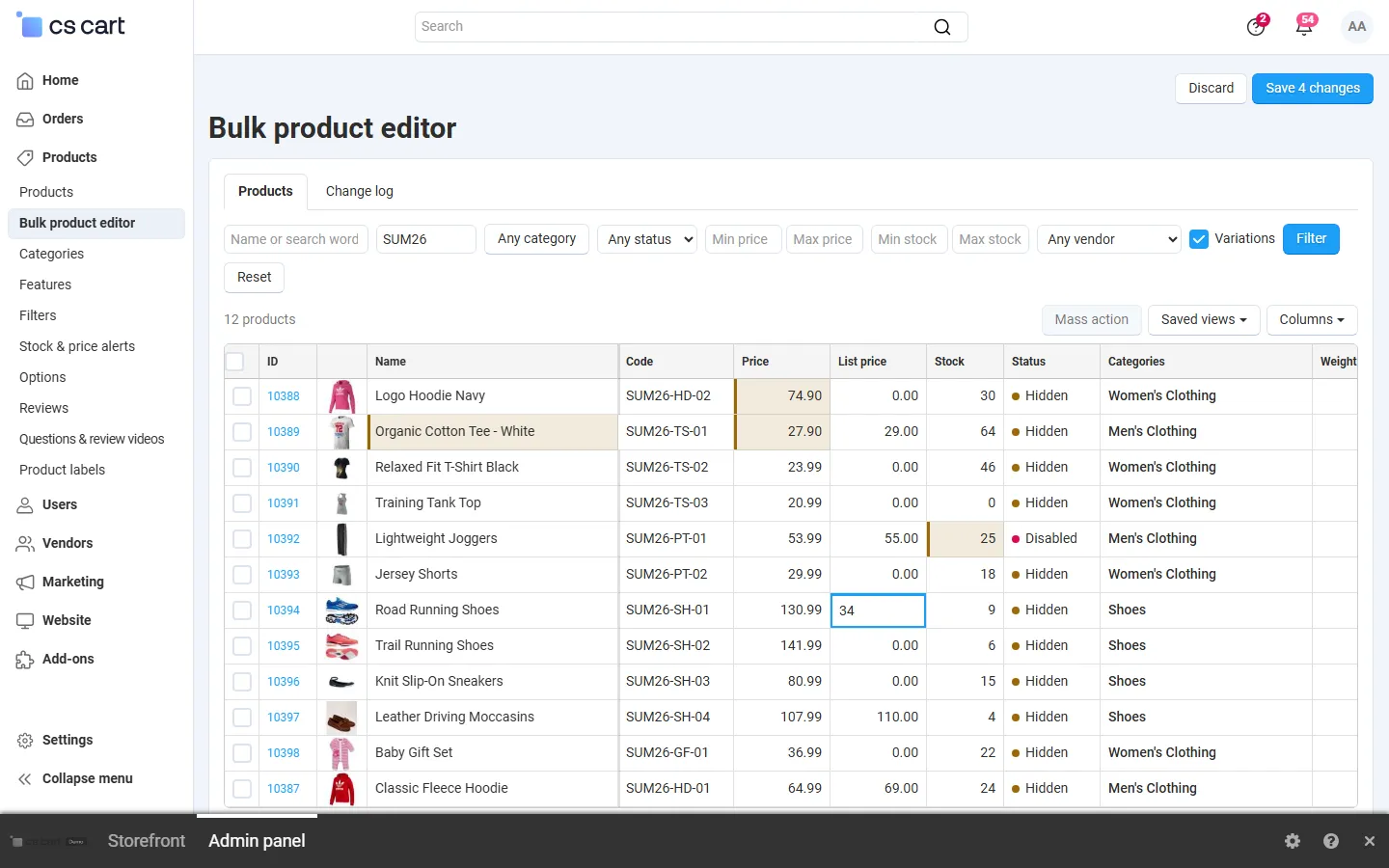
Task: Click the Home icon in sidebar
Action: tap(25, 81)
